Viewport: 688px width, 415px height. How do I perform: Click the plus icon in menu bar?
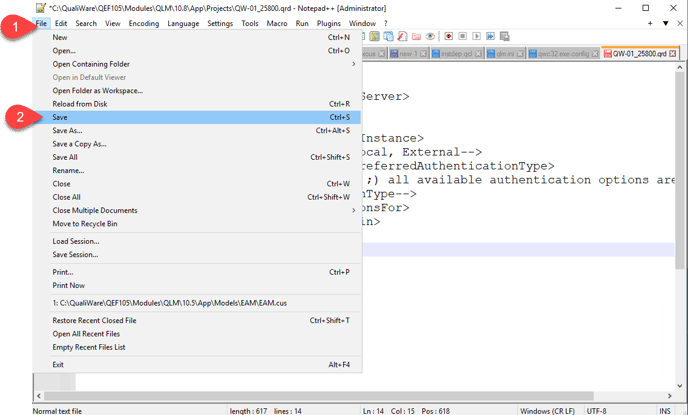[x=650, y=23]
